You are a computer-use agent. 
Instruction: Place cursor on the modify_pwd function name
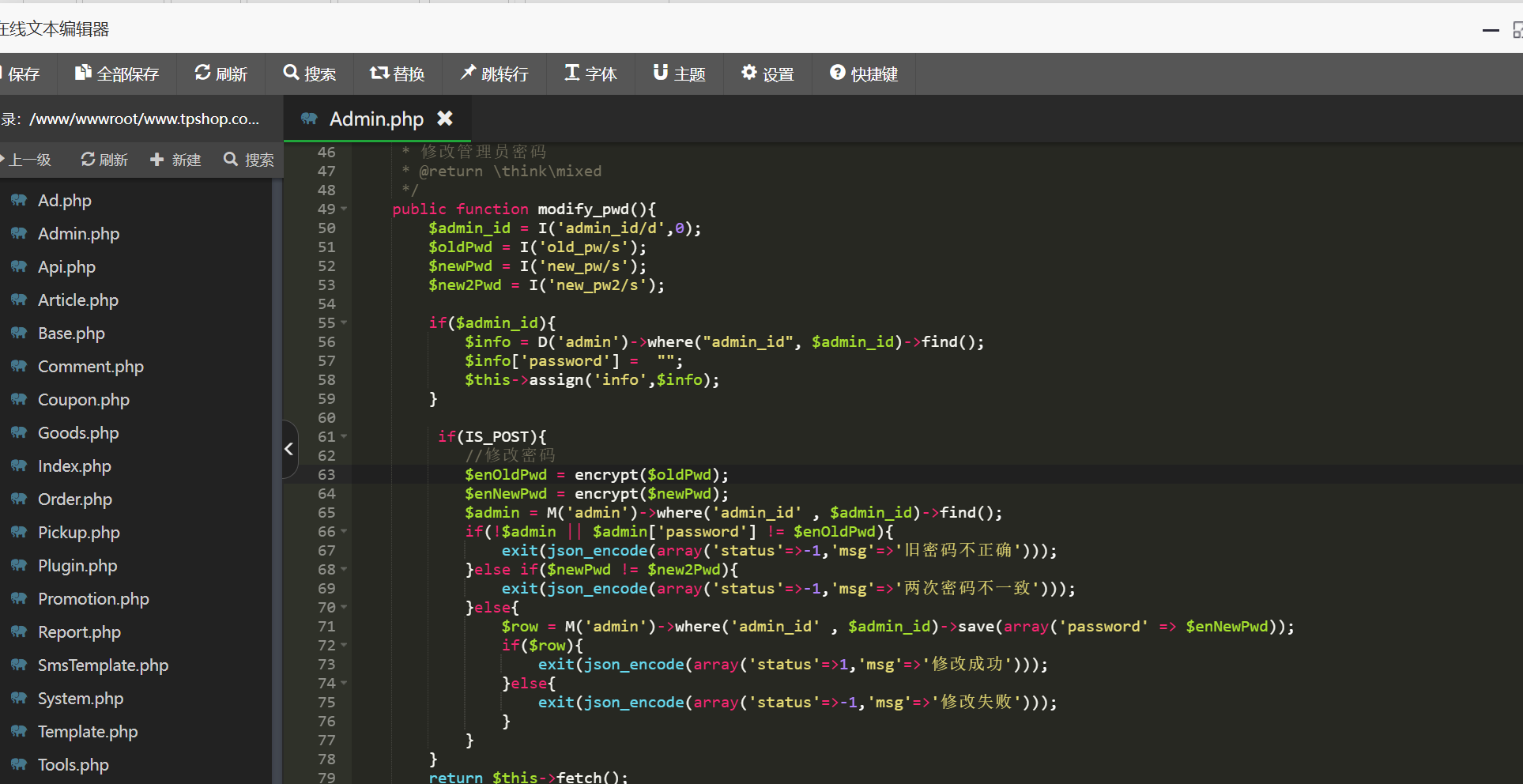(583, 209)
